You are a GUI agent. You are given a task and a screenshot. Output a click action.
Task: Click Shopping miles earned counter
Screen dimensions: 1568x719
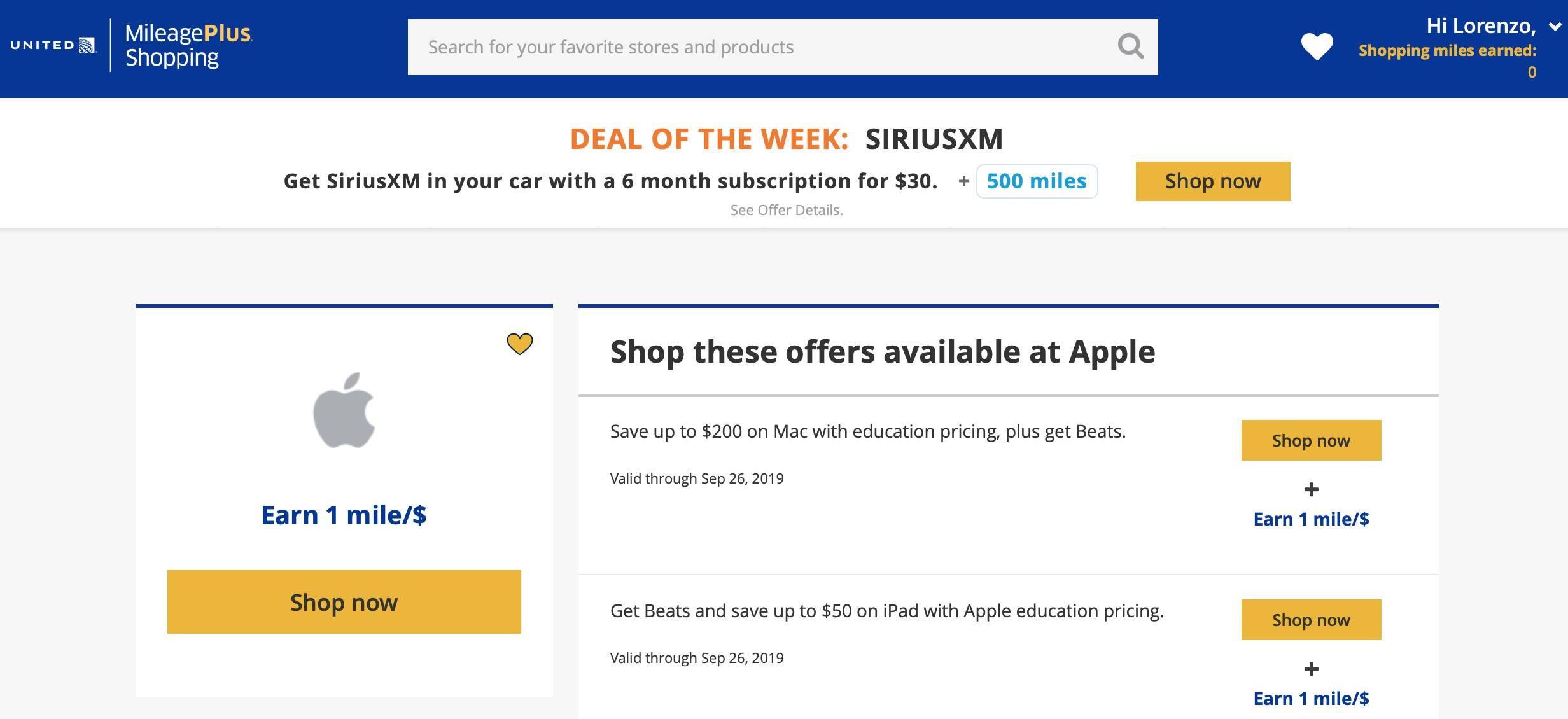[x=1448, y=61]
